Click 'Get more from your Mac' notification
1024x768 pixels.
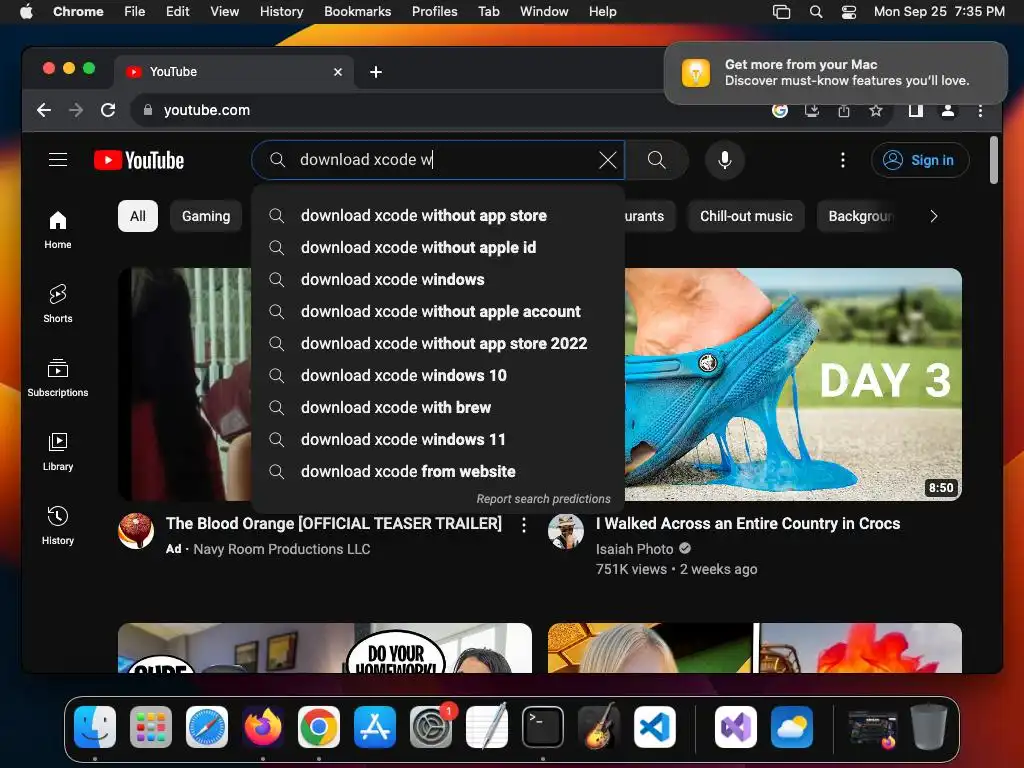(835, 72)
